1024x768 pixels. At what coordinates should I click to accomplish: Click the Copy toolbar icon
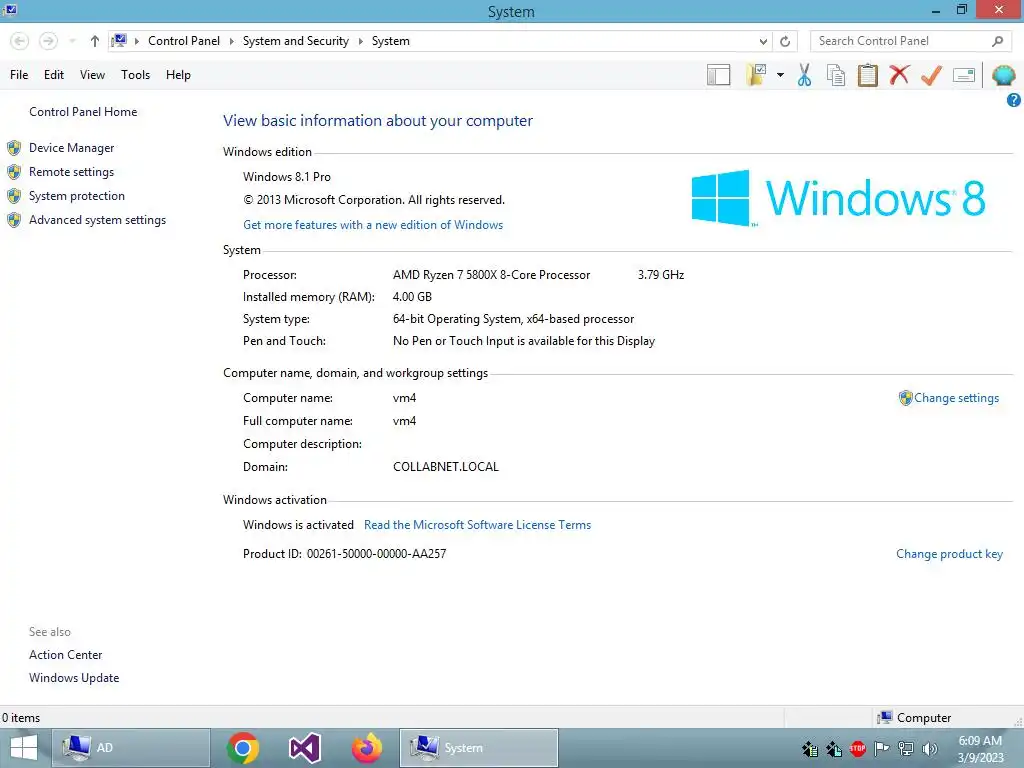(x=836, y=75)
